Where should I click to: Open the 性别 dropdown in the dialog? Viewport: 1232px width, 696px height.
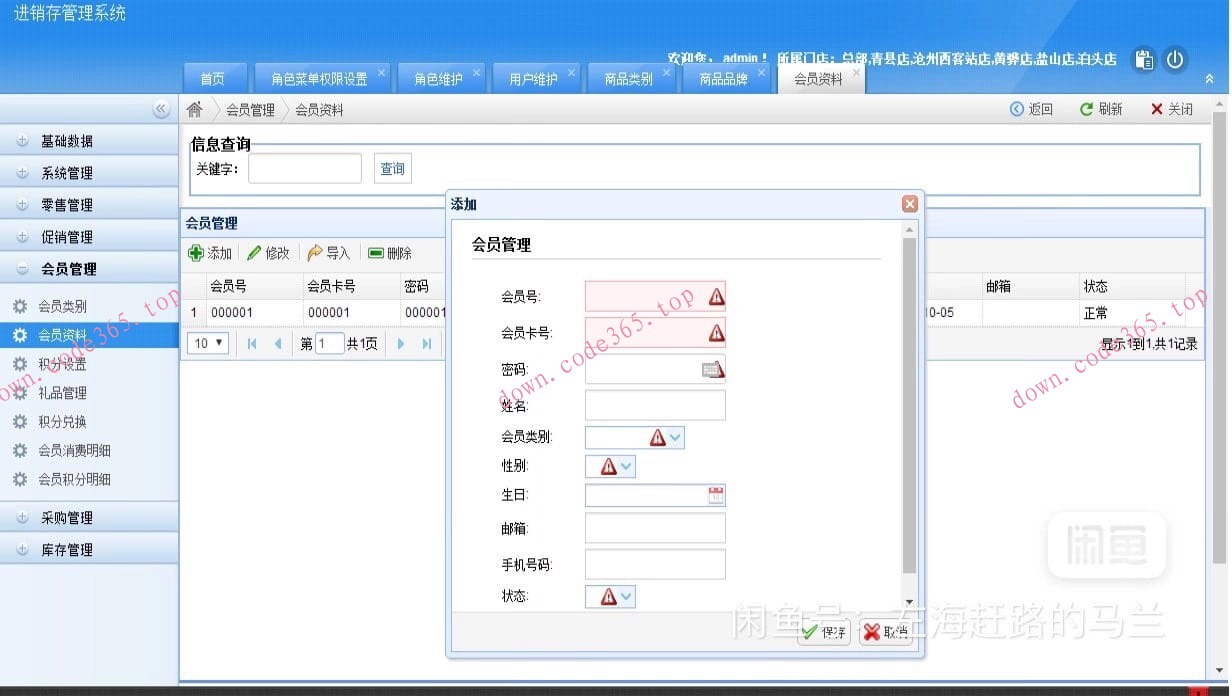[x=627, y=465]
